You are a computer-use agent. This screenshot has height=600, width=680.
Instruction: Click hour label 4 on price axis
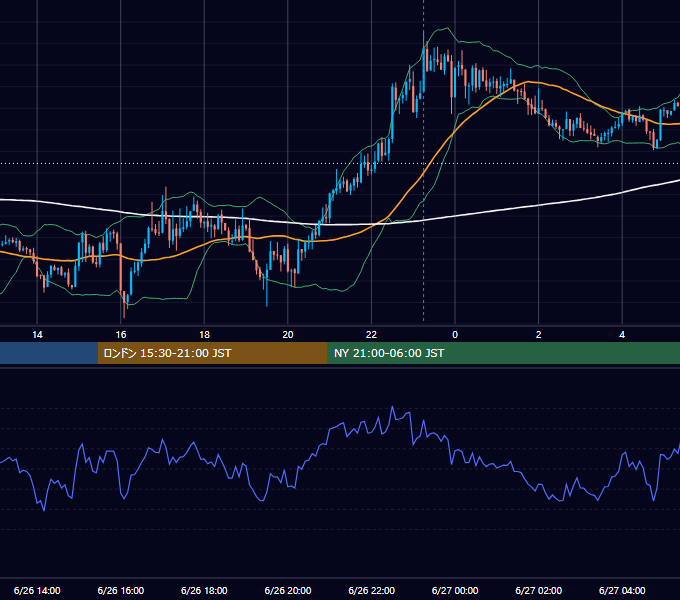tap(622, 335)
